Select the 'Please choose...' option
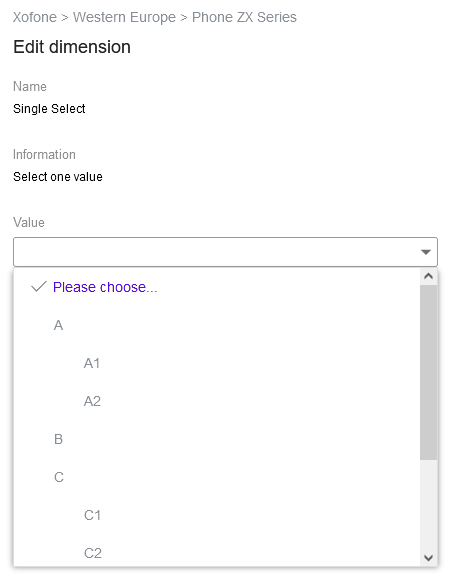The width and height of the screenshot is (451, 579). [217, 287]
